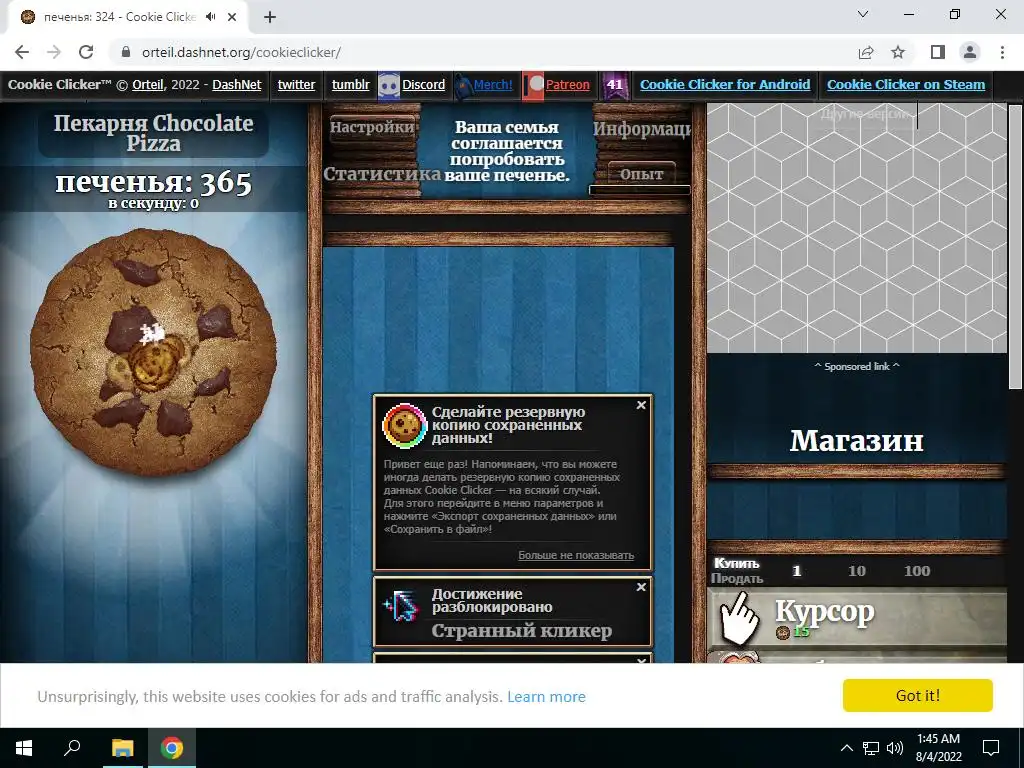
Task: Click the Merch shirt icon
Action: click(462, 85)
